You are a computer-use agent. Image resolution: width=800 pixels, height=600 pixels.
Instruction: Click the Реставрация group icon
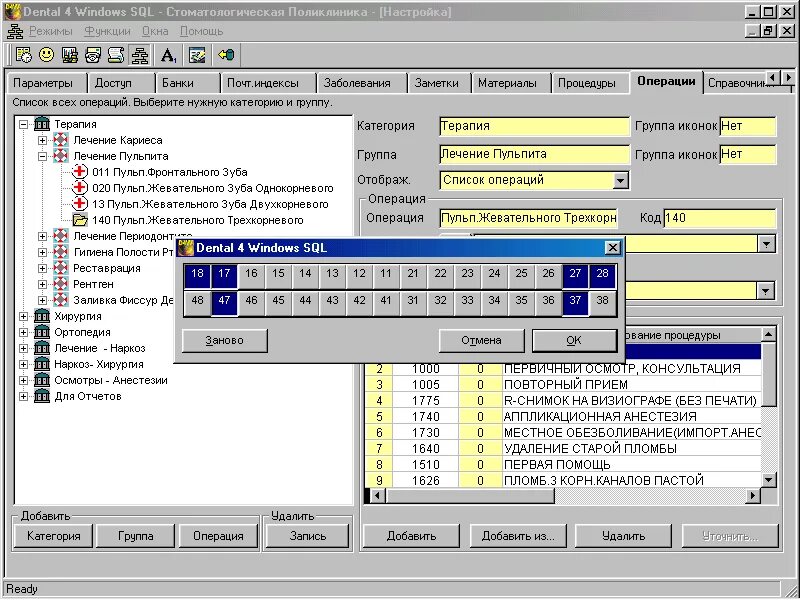(x=61, y=268)
